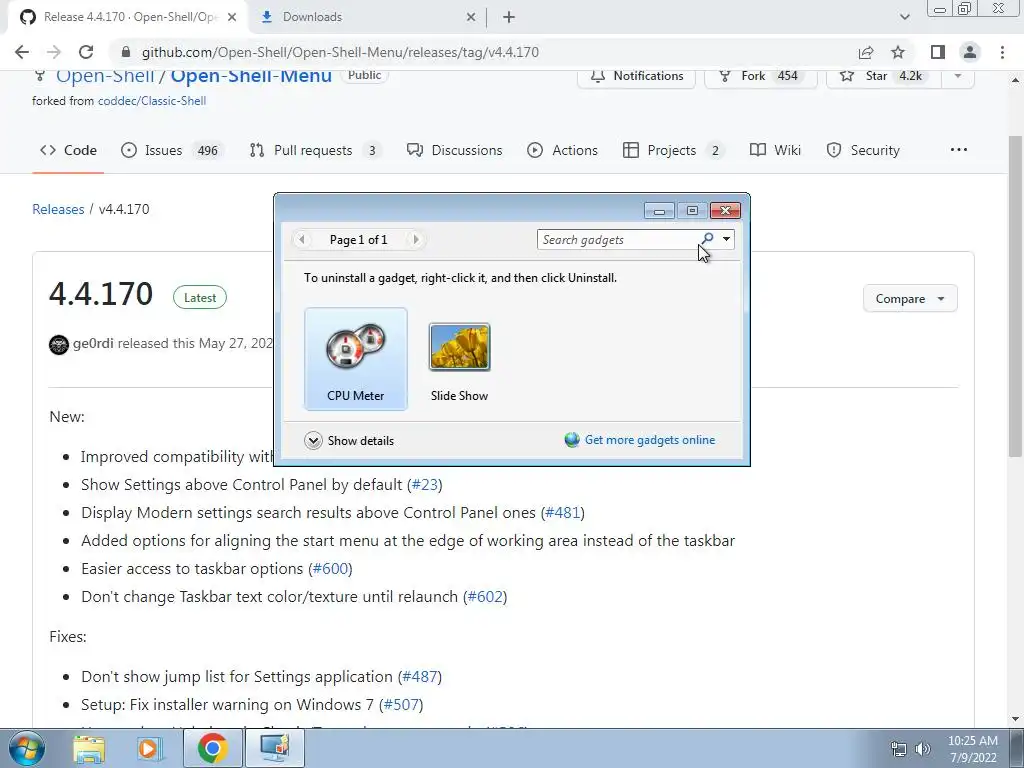Click the GitHub URL address bar
The height and width of the screenshot is (768, 1024).
click(340, 52)
